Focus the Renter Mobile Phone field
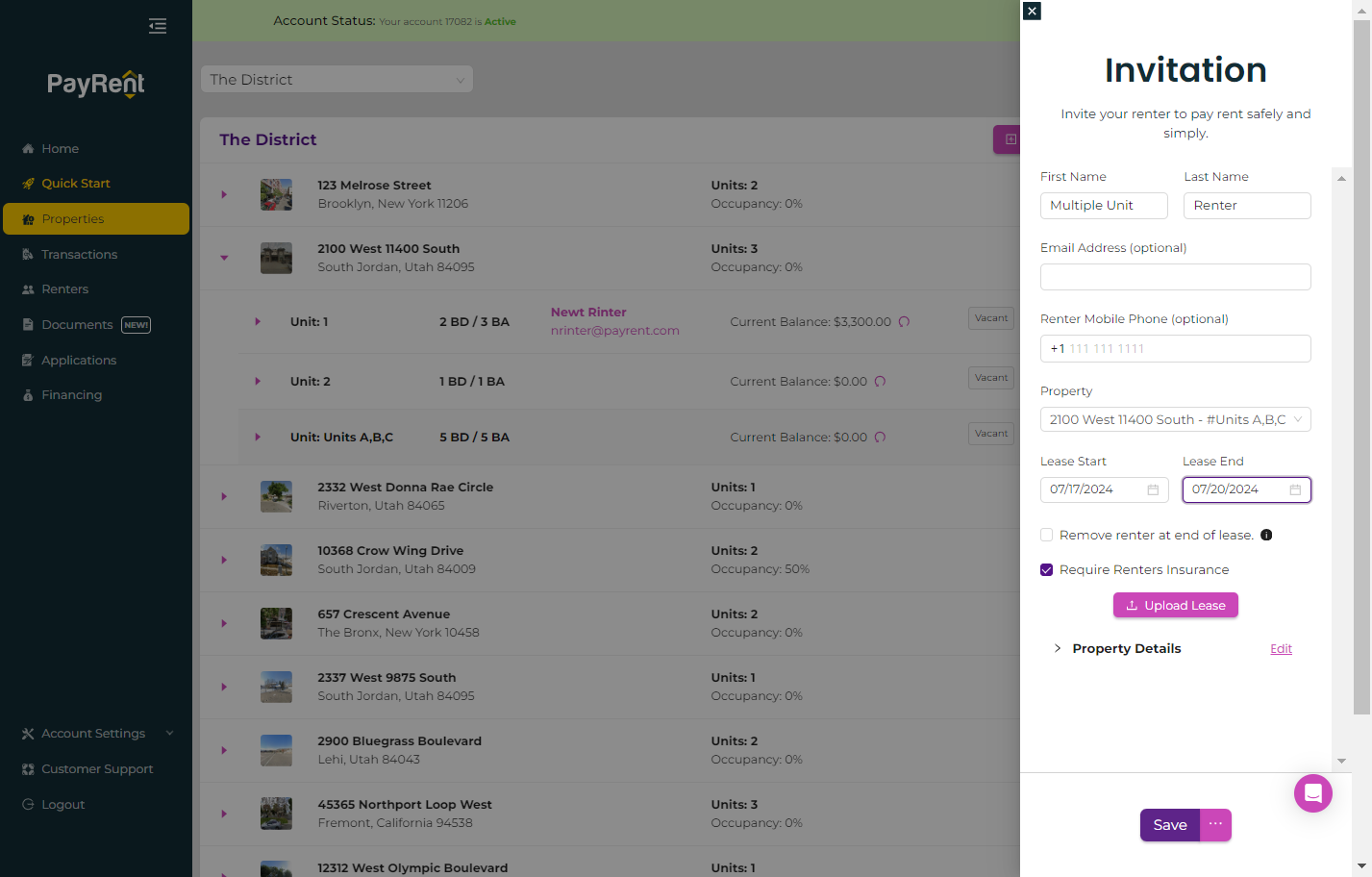The width and height of the screenshot is (1372, 877). coord(1175,348)
